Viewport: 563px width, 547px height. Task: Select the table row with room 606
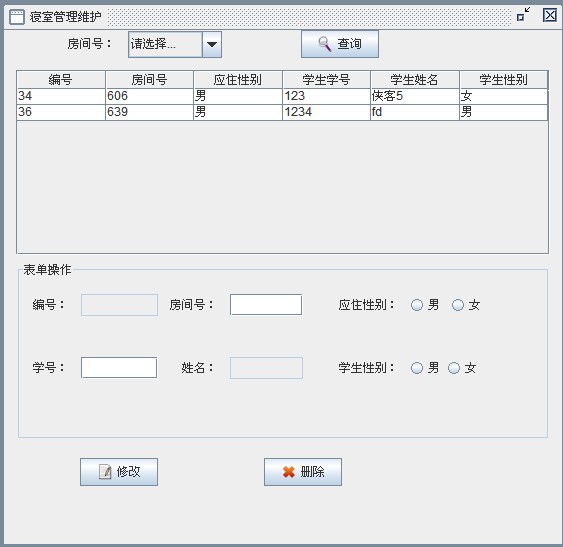(x=282, y=96)
